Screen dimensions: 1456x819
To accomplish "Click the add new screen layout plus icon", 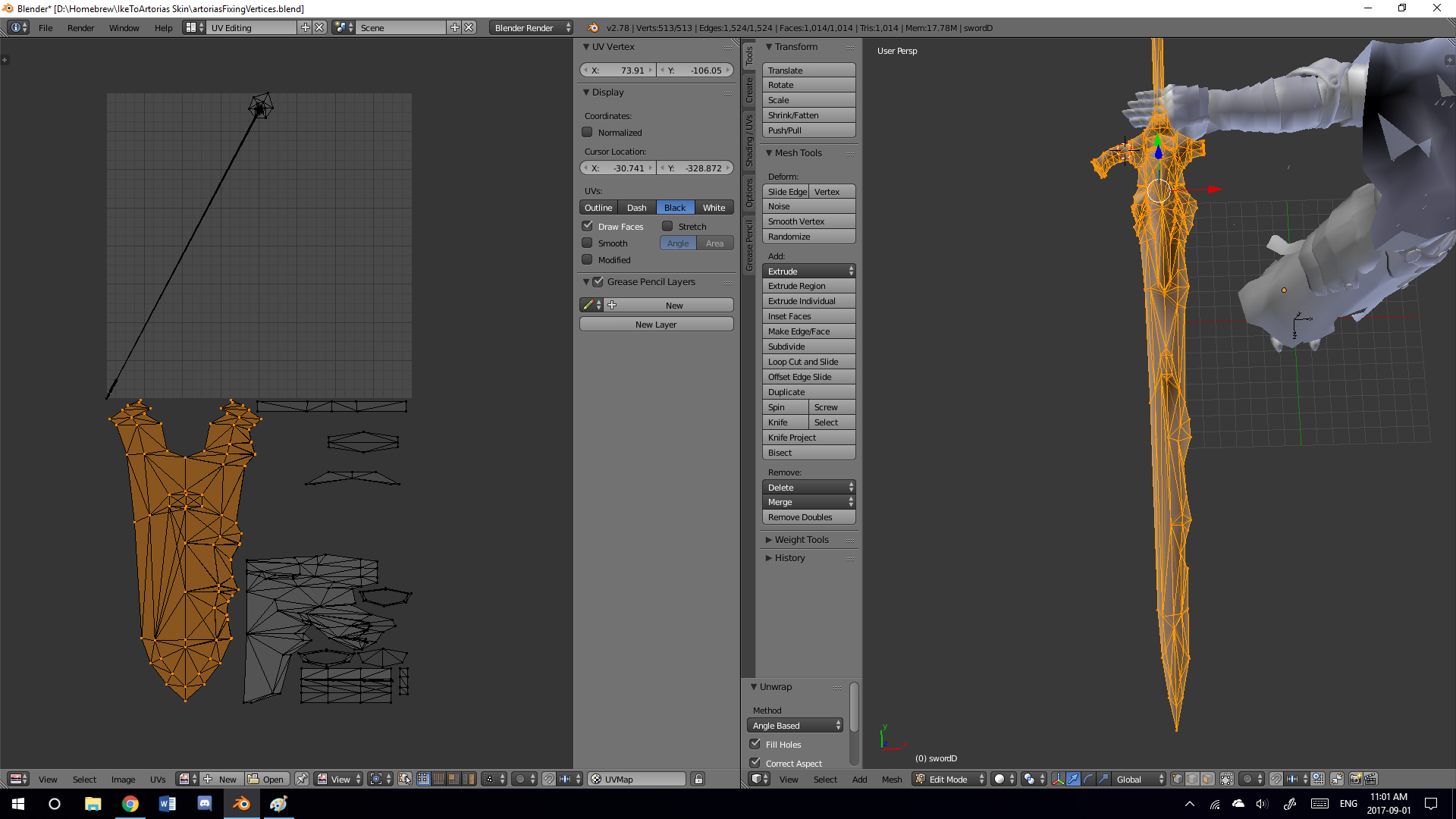I will coord(305,27).
